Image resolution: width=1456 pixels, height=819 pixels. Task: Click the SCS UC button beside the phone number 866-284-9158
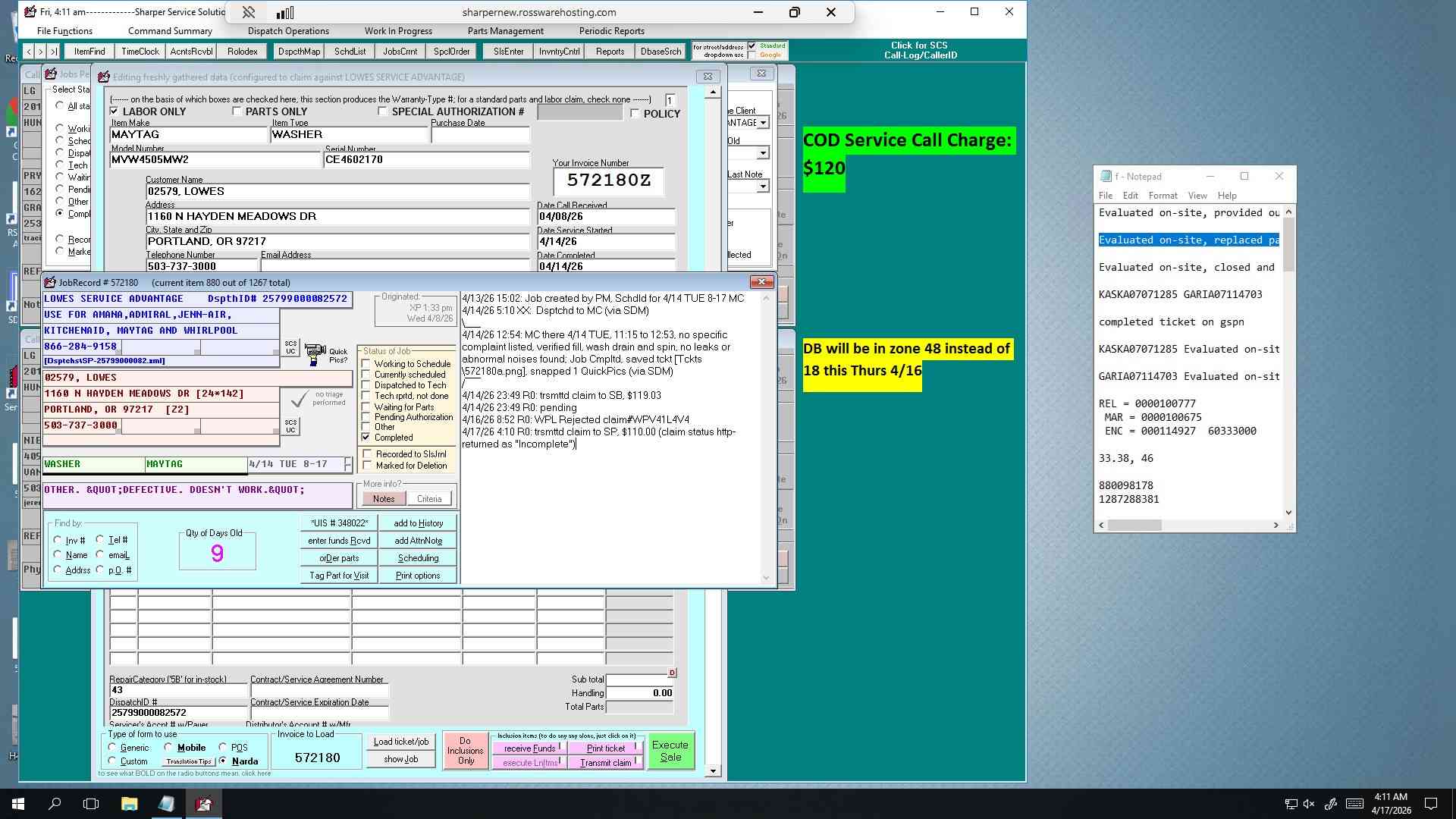click(x=290, y=347)
